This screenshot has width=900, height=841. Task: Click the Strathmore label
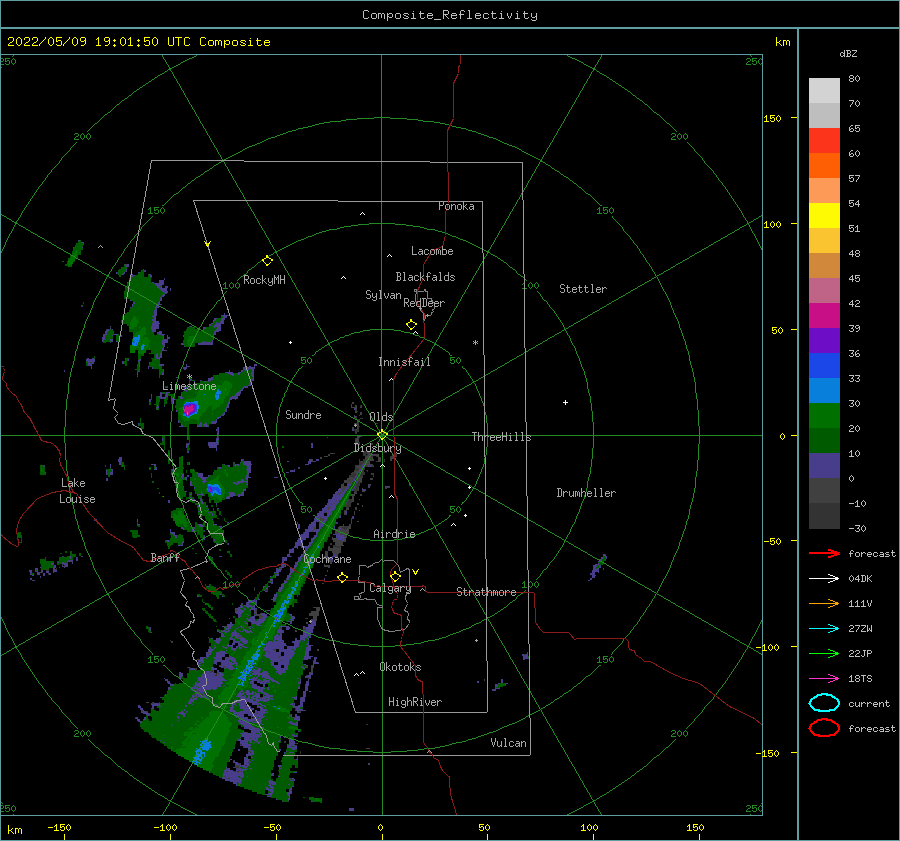[x=486, y=592]
